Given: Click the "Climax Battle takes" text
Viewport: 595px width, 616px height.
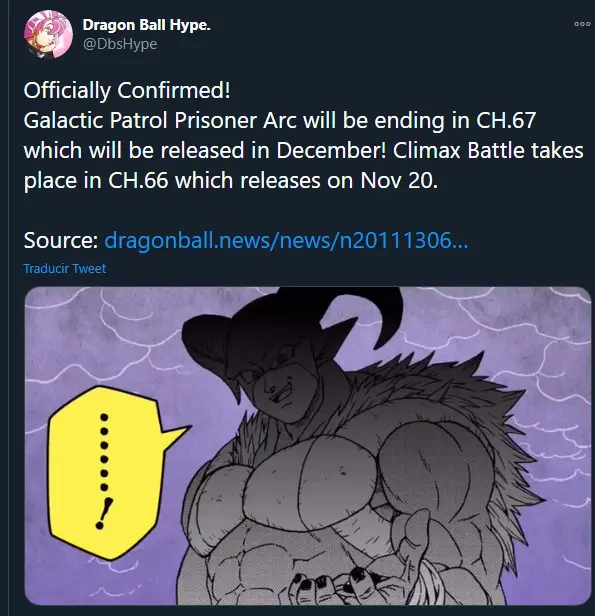Looking at the screenshot, I should [488, 150].
